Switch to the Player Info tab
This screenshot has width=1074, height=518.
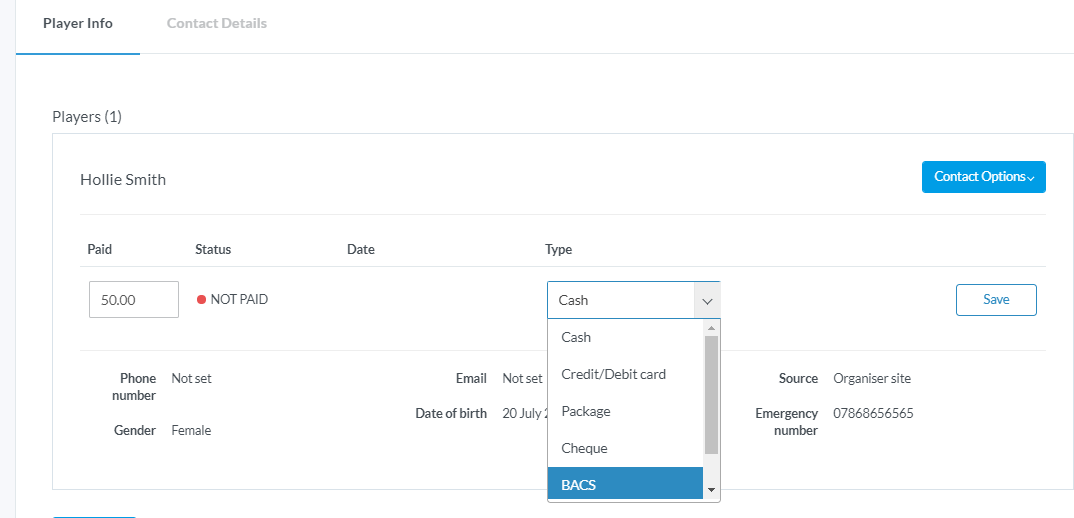tap(78, 23)
